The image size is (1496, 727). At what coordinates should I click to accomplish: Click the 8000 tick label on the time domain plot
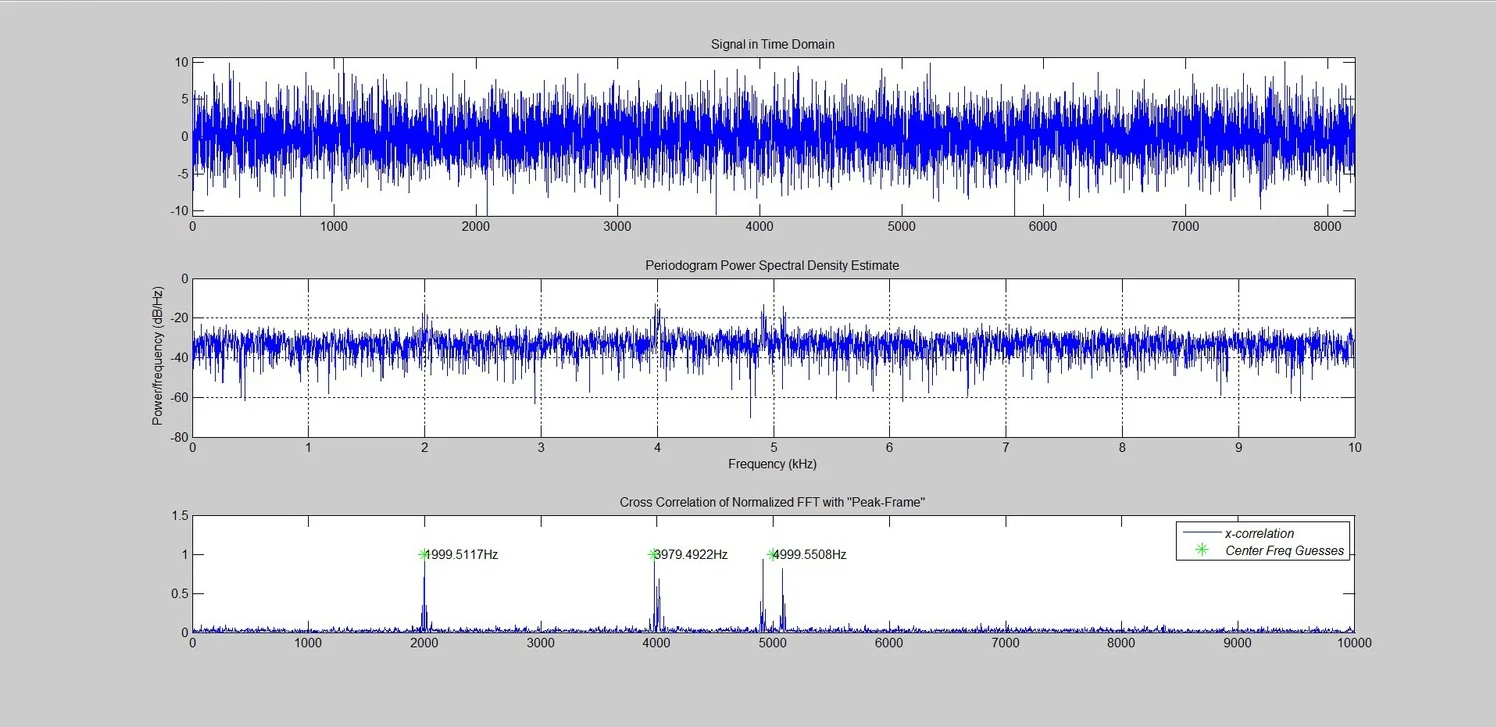(1327, 227)
